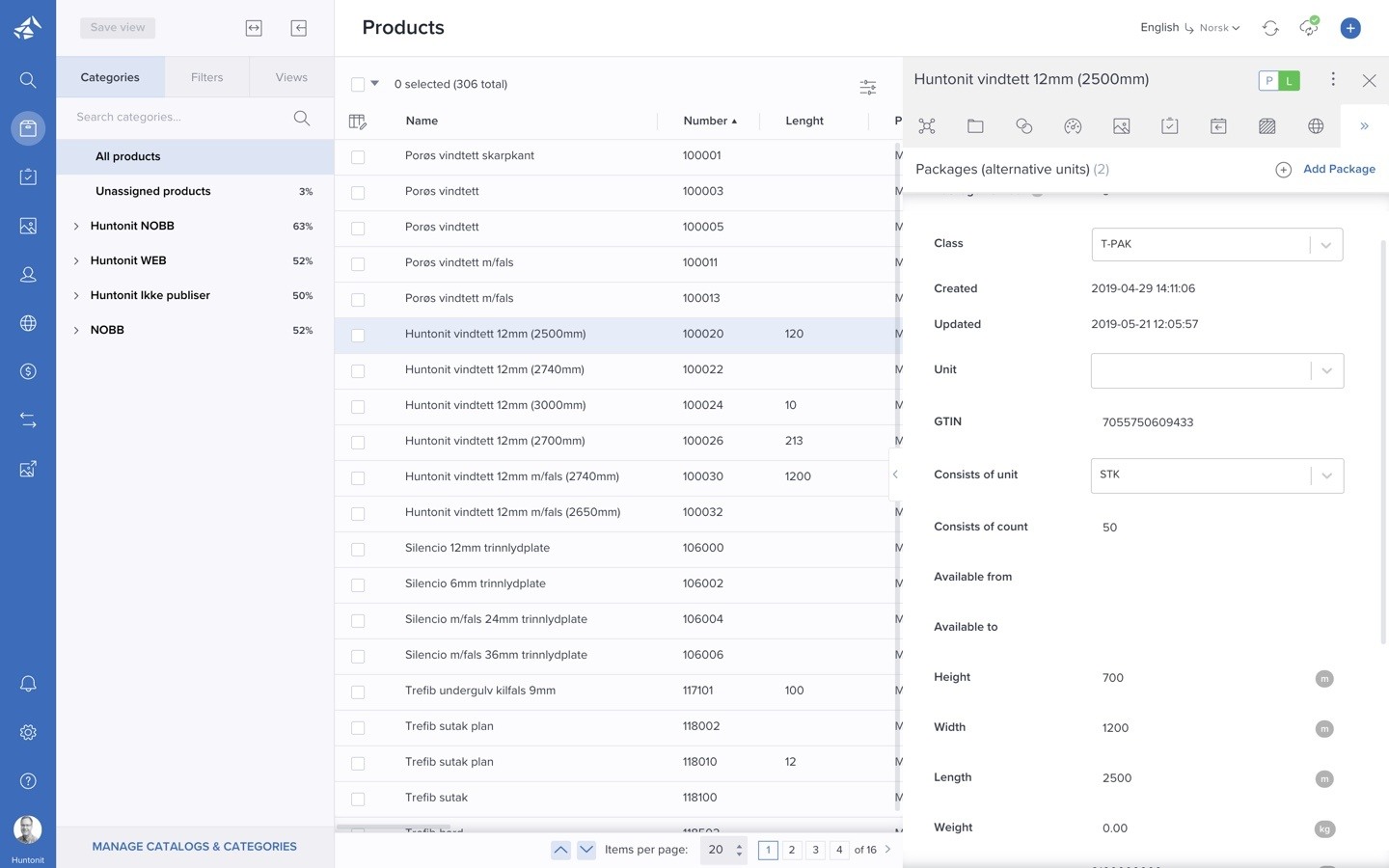This screenshot has height=868, width=1389.
Task: Check the box for Porøs vindtett skarpkant
Action: tap(358, 156)
